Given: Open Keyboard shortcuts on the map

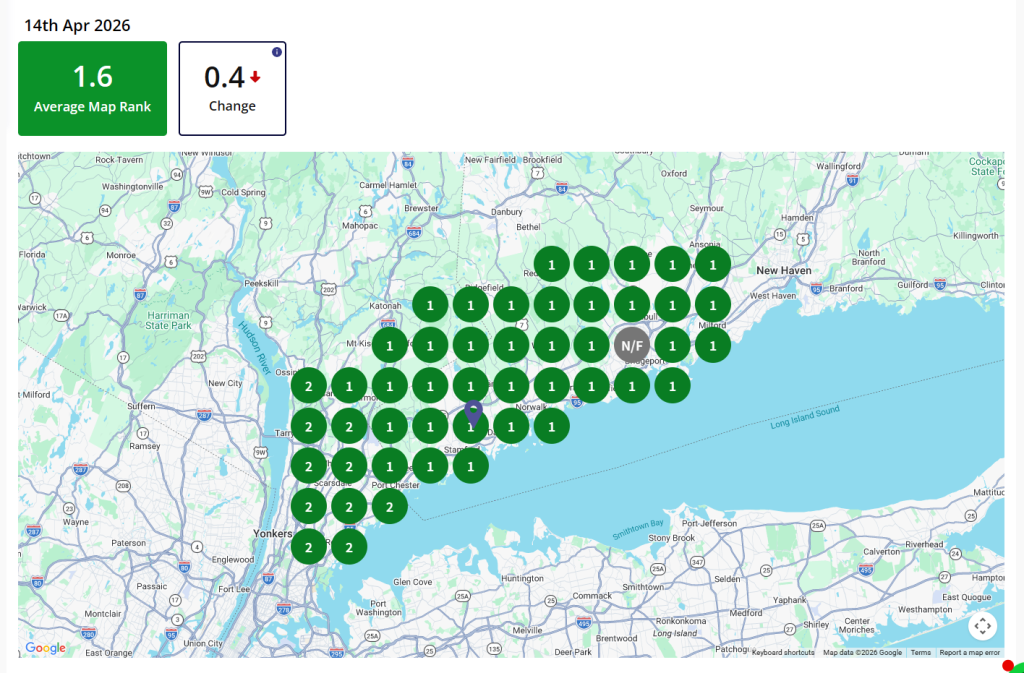Looking at the screenshot, I should pyautogui.click(x=783, y=652).
